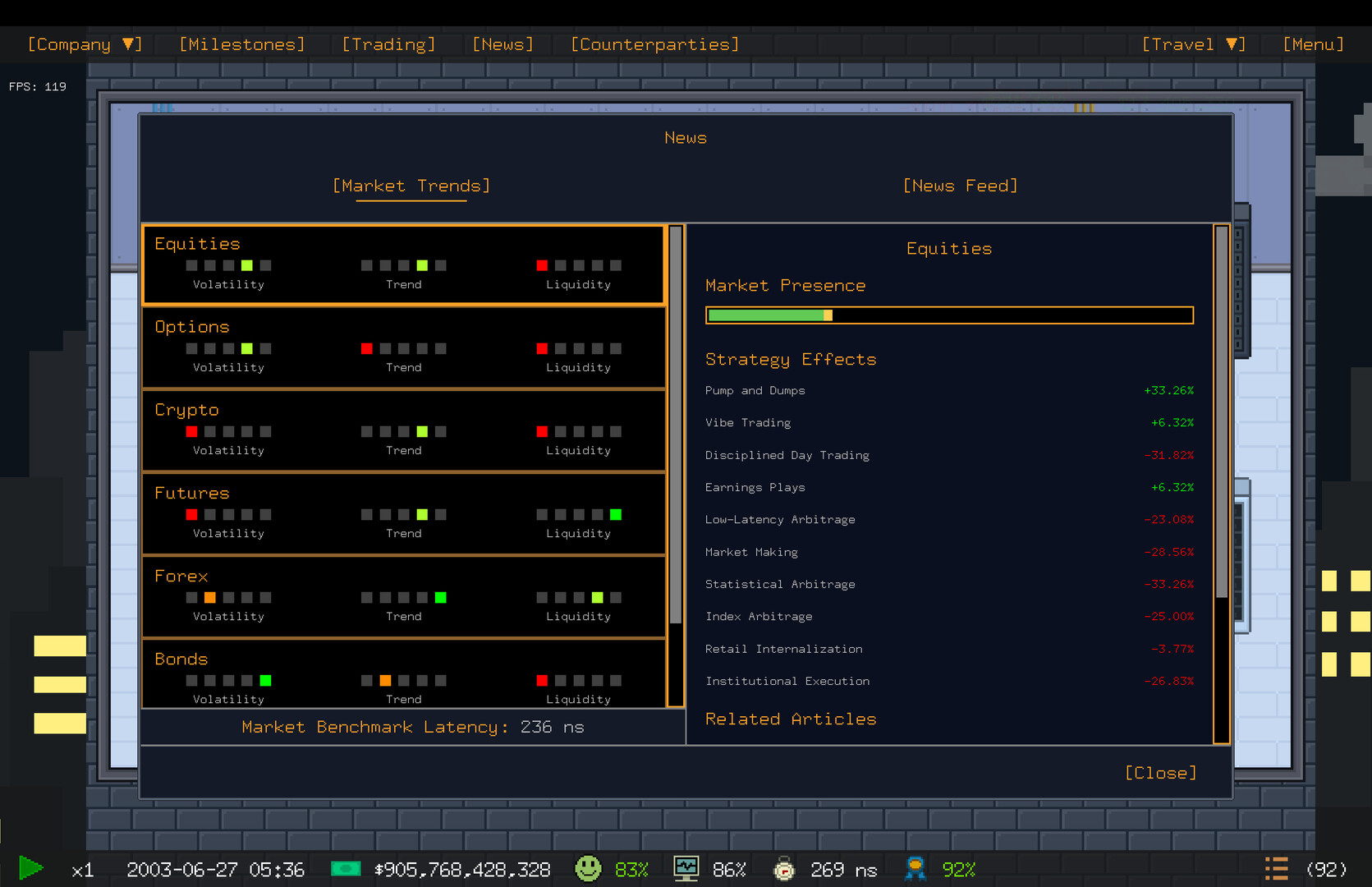Select the Bonds market row

coord(404,675)
